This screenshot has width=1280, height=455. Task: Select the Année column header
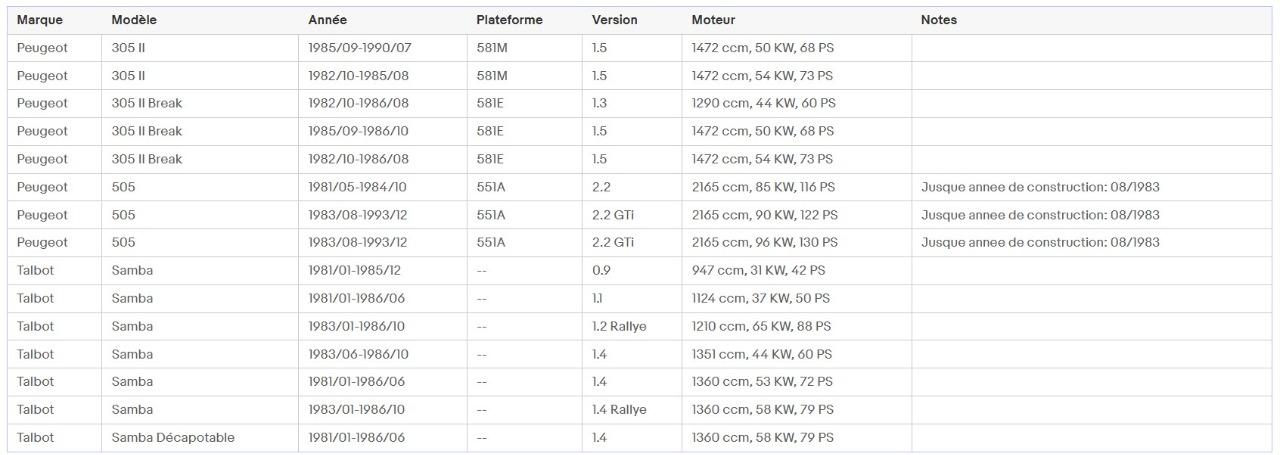click(327, 20)
